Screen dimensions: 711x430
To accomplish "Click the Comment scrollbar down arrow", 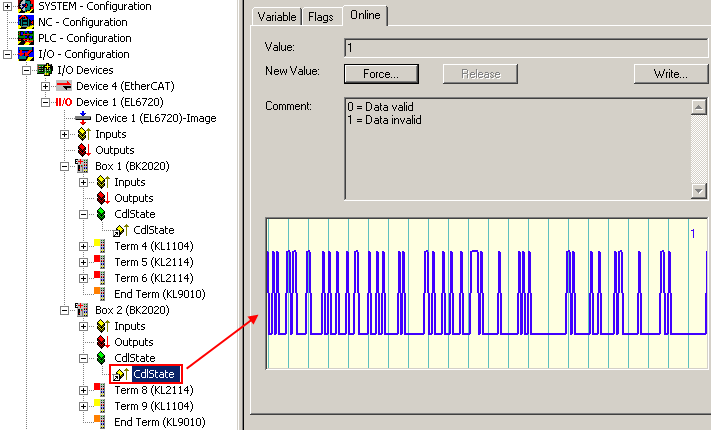I will point(699,191).
